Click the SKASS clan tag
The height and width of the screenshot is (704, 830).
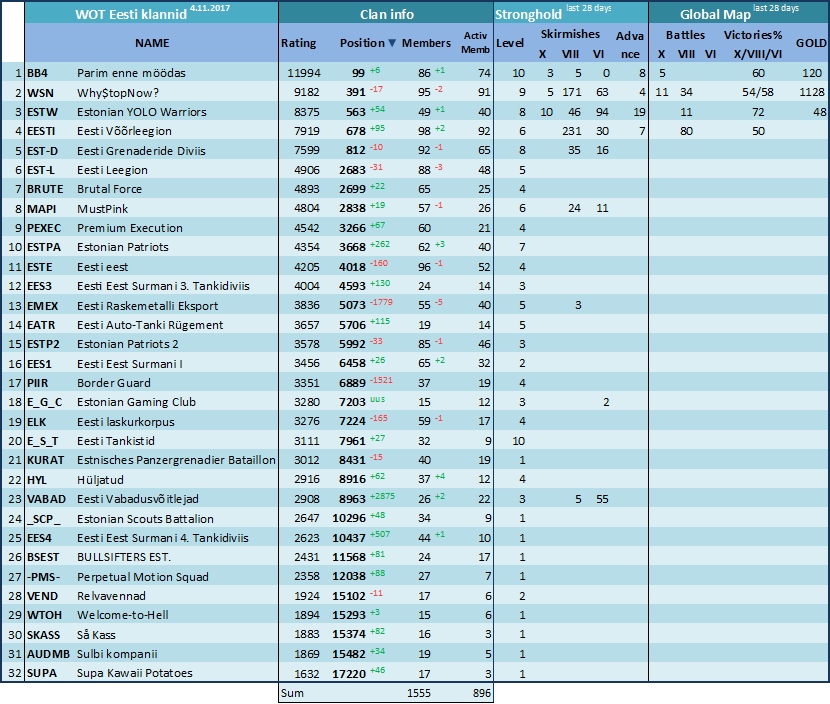(x=43, y=635)
